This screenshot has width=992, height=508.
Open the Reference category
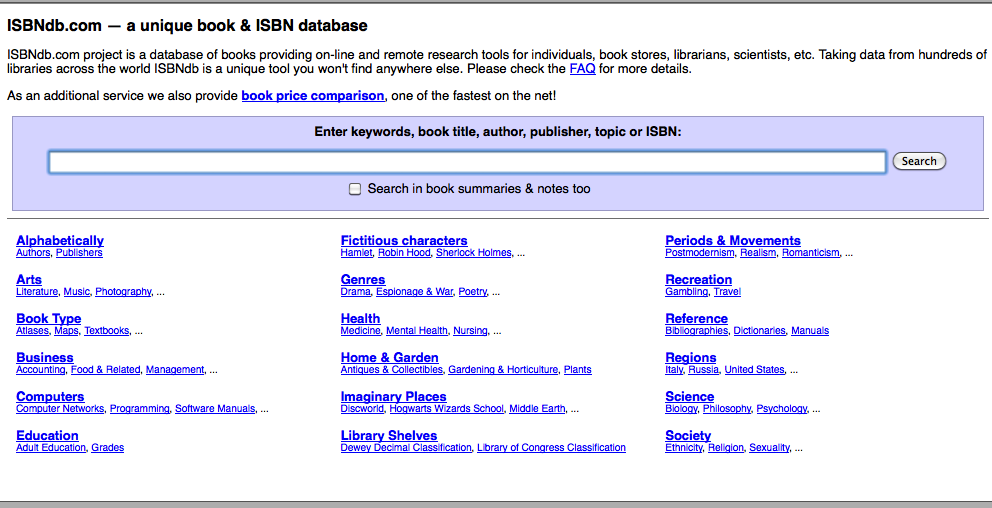click(x=697, y=319)
